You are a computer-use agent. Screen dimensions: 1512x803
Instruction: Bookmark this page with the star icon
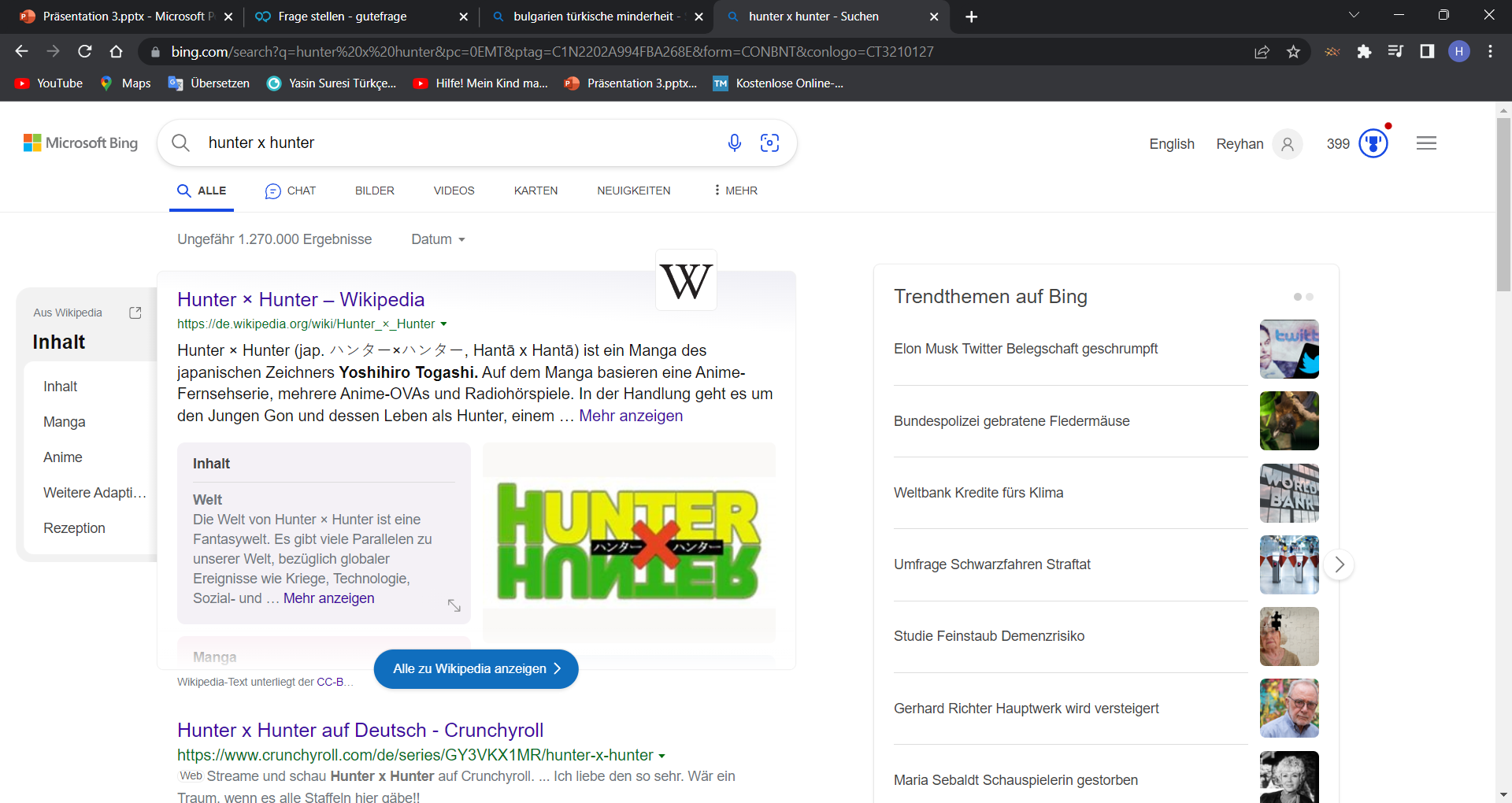tap(1293, 52)
